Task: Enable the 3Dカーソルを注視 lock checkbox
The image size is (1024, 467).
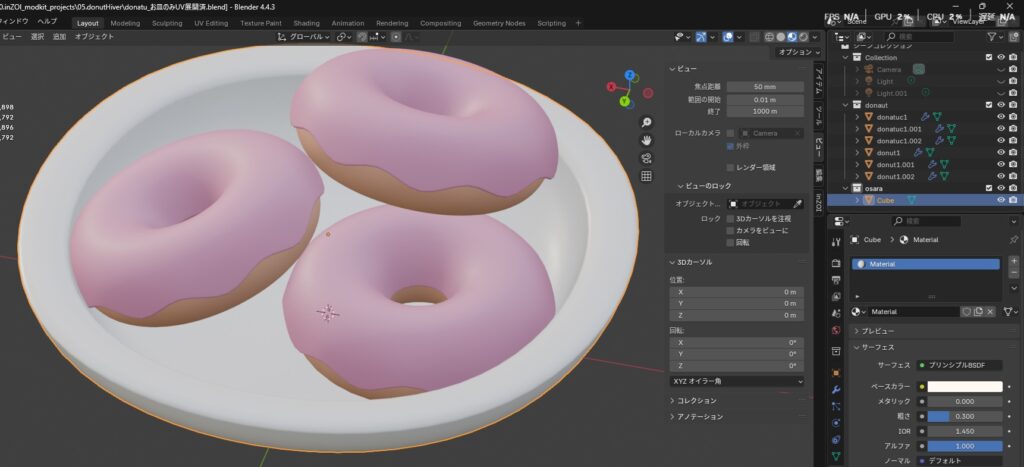Action: [730, 219]
